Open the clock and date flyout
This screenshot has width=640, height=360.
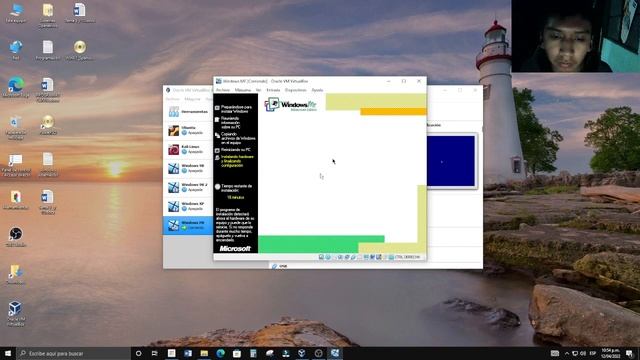click(611, 353)
